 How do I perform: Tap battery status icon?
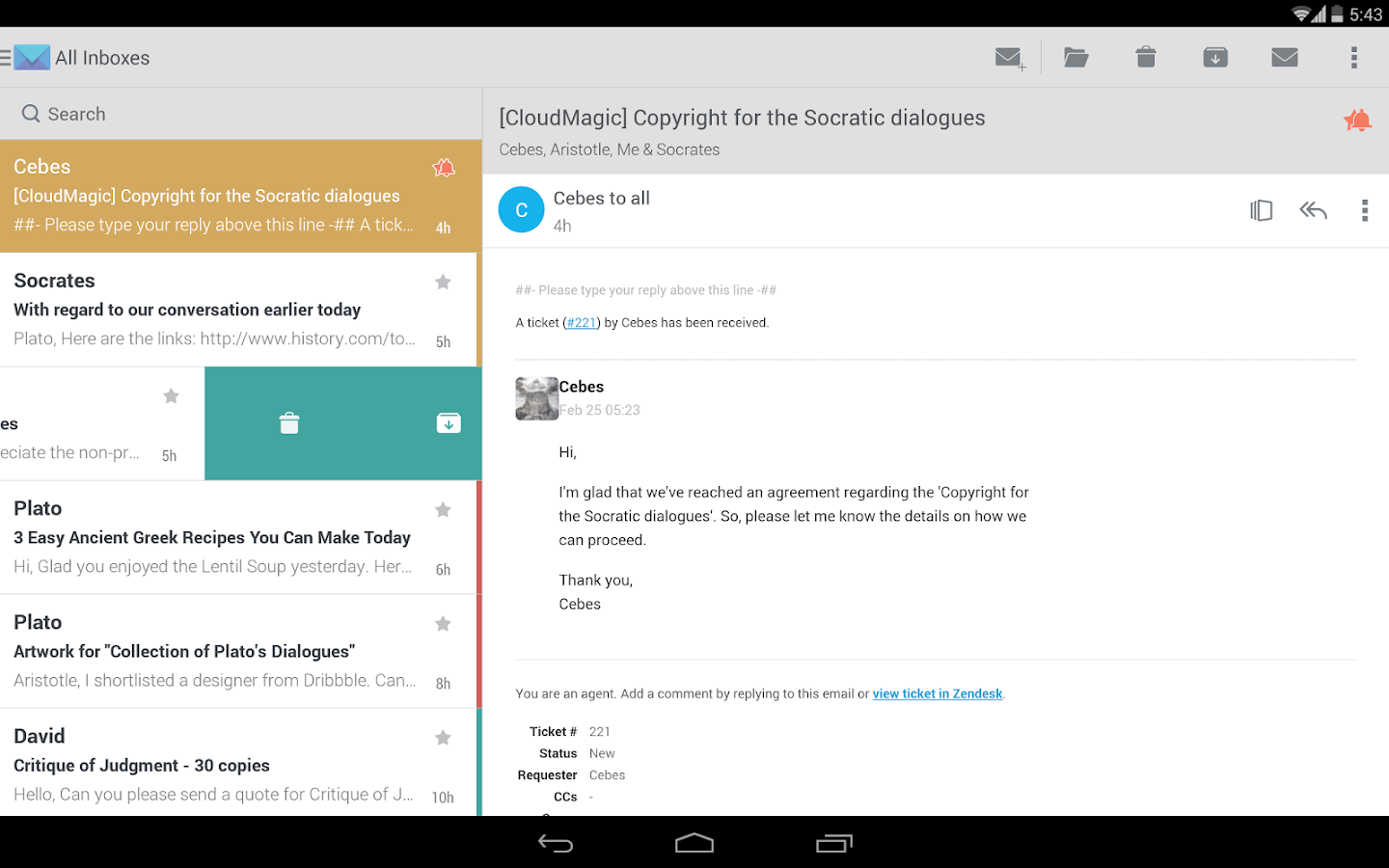click(x=1337, y=14)
